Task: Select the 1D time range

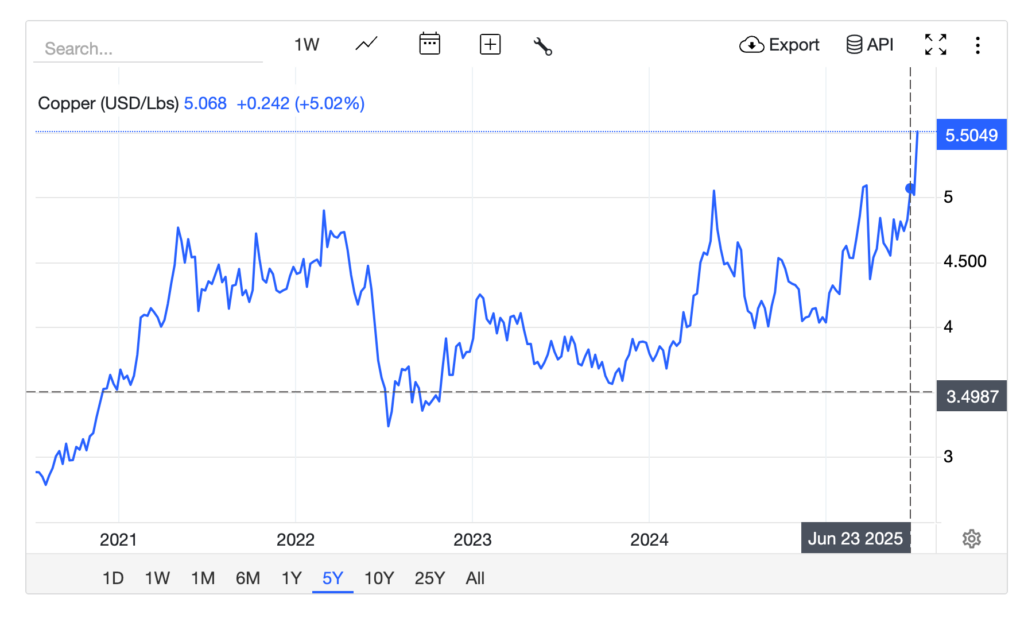Action: tap(113, 578)
